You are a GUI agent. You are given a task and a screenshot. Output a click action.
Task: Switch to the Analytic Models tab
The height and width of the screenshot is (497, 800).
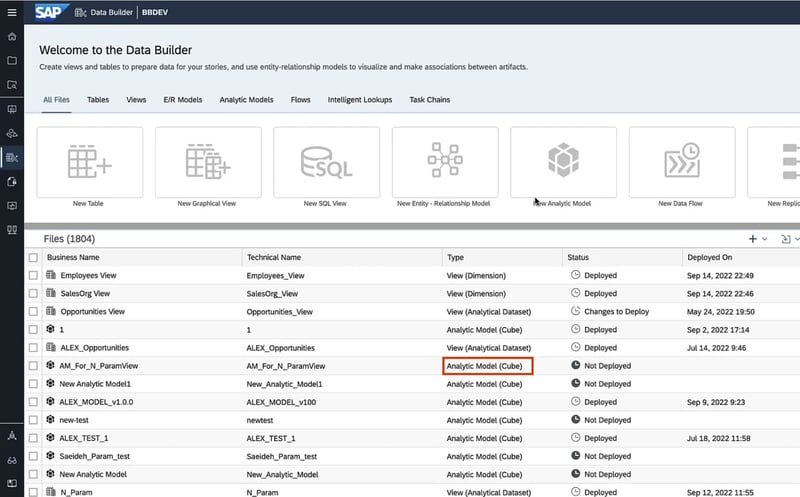pos(246,100)
